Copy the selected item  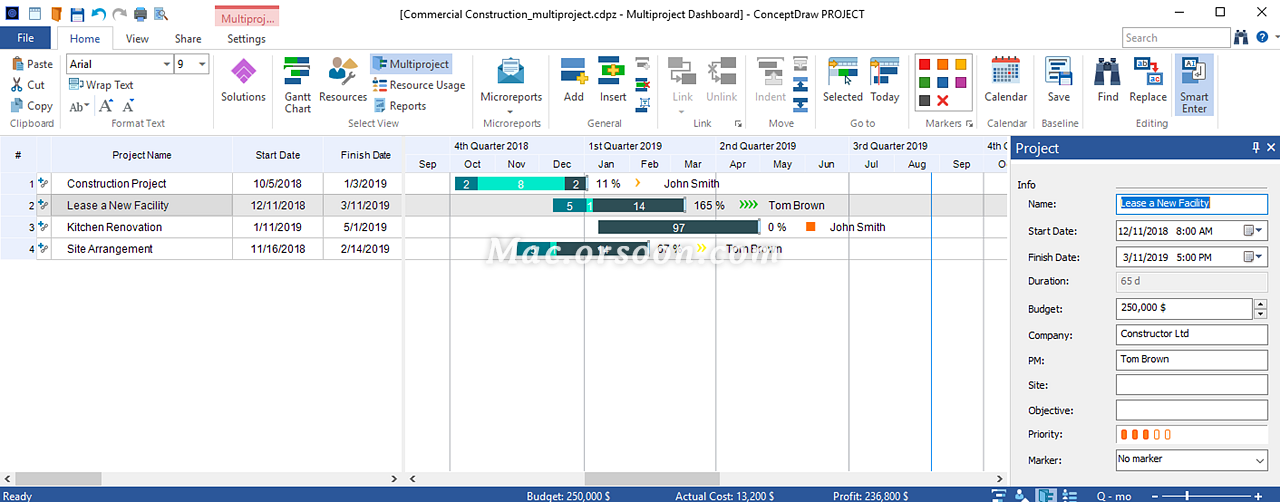point(32,106)
